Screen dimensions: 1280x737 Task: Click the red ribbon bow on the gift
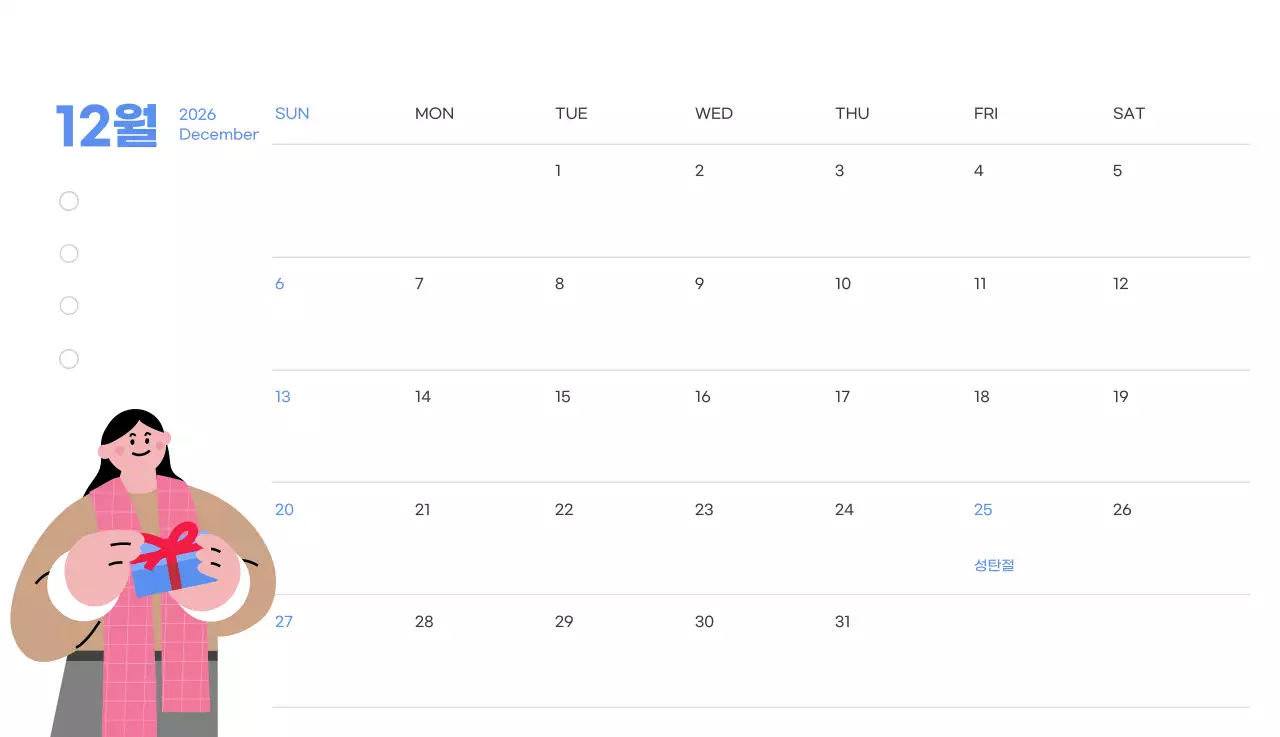(172, 547)
